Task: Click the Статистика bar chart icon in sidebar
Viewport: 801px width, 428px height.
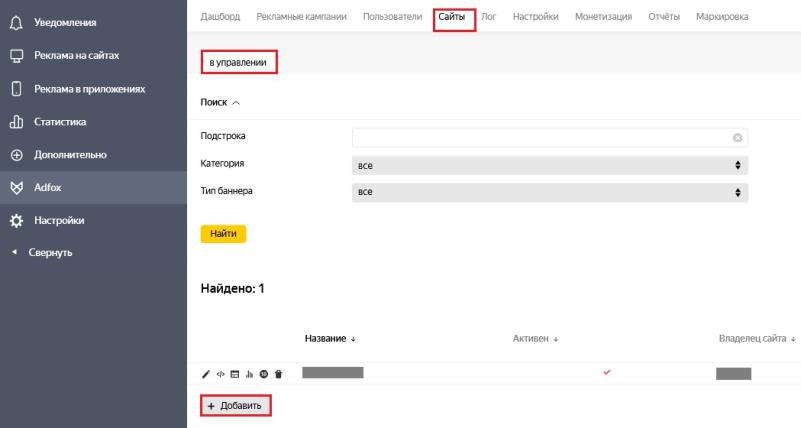Action: coord(16,122)
